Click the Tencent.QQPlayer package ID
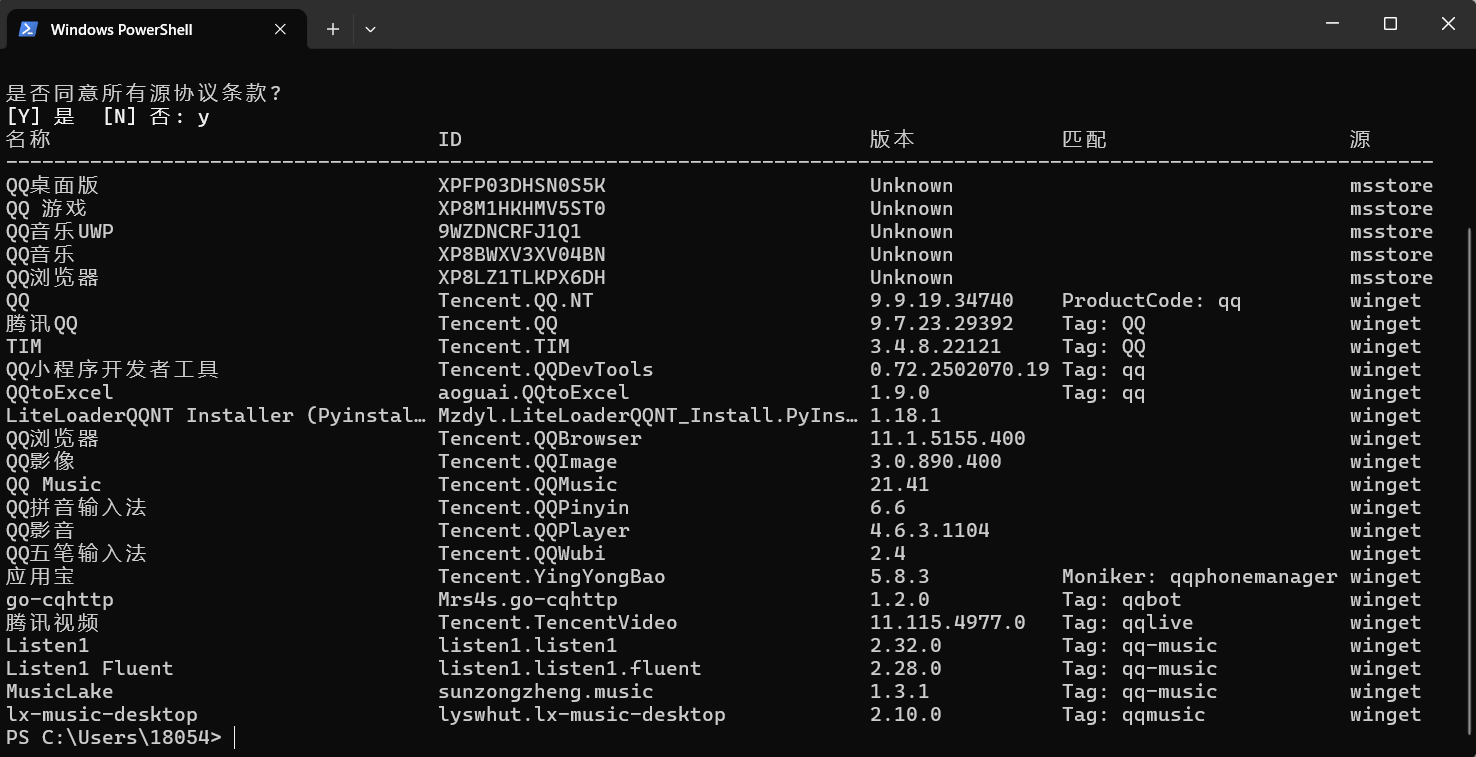The height and width of the screenshot is (757, 1476). pyautogui.click(x=534, y=530)
